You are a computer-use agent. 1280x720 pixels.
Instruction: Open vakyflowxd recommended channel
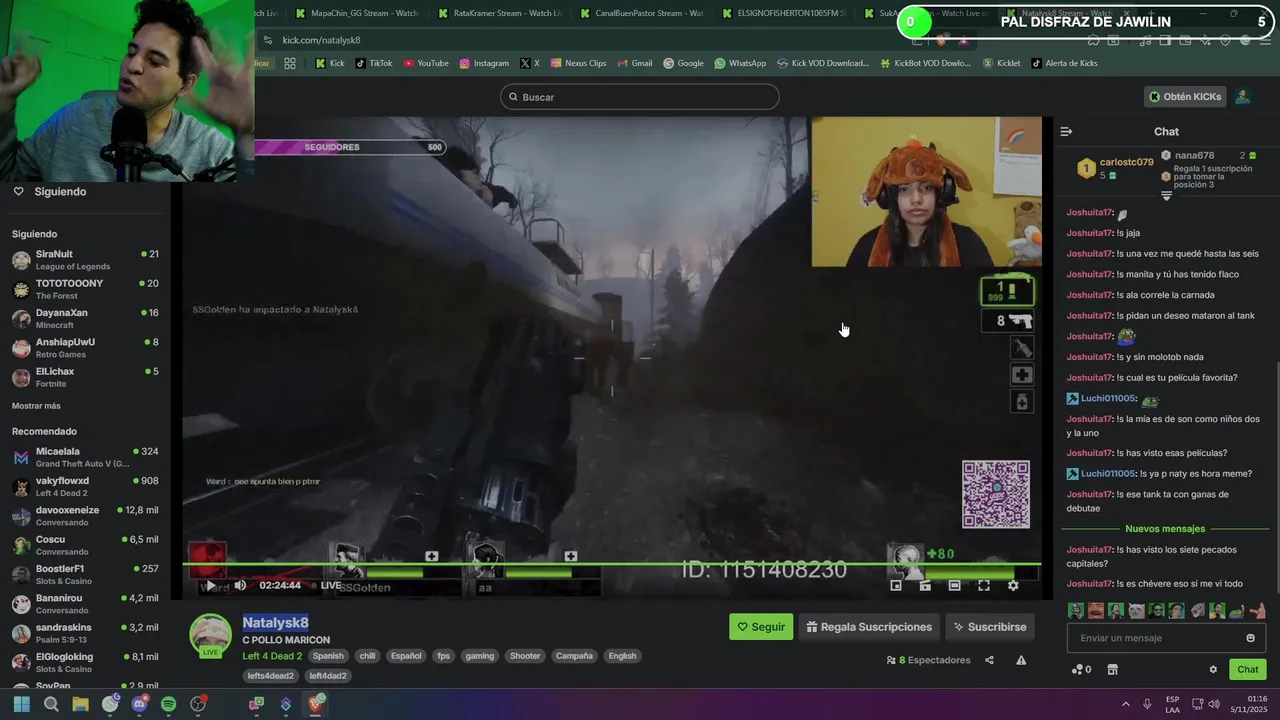pos(85,487)
